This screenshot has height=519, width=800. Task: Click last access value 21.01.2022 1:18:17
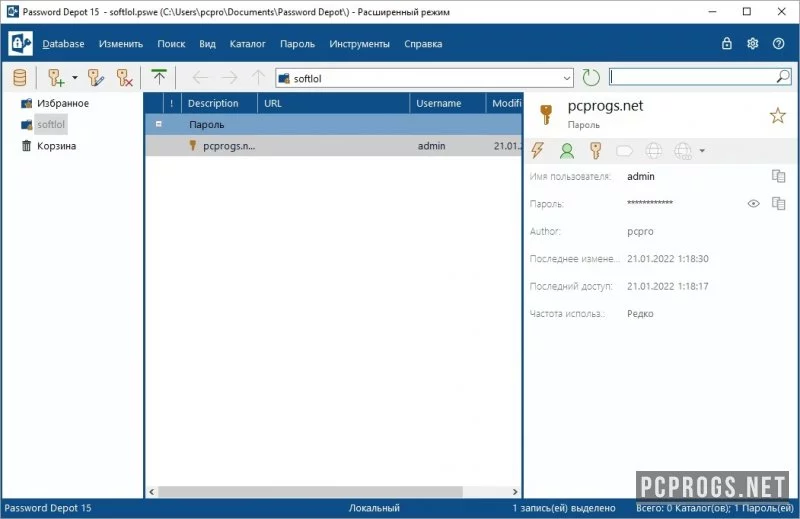click(667, 286)
